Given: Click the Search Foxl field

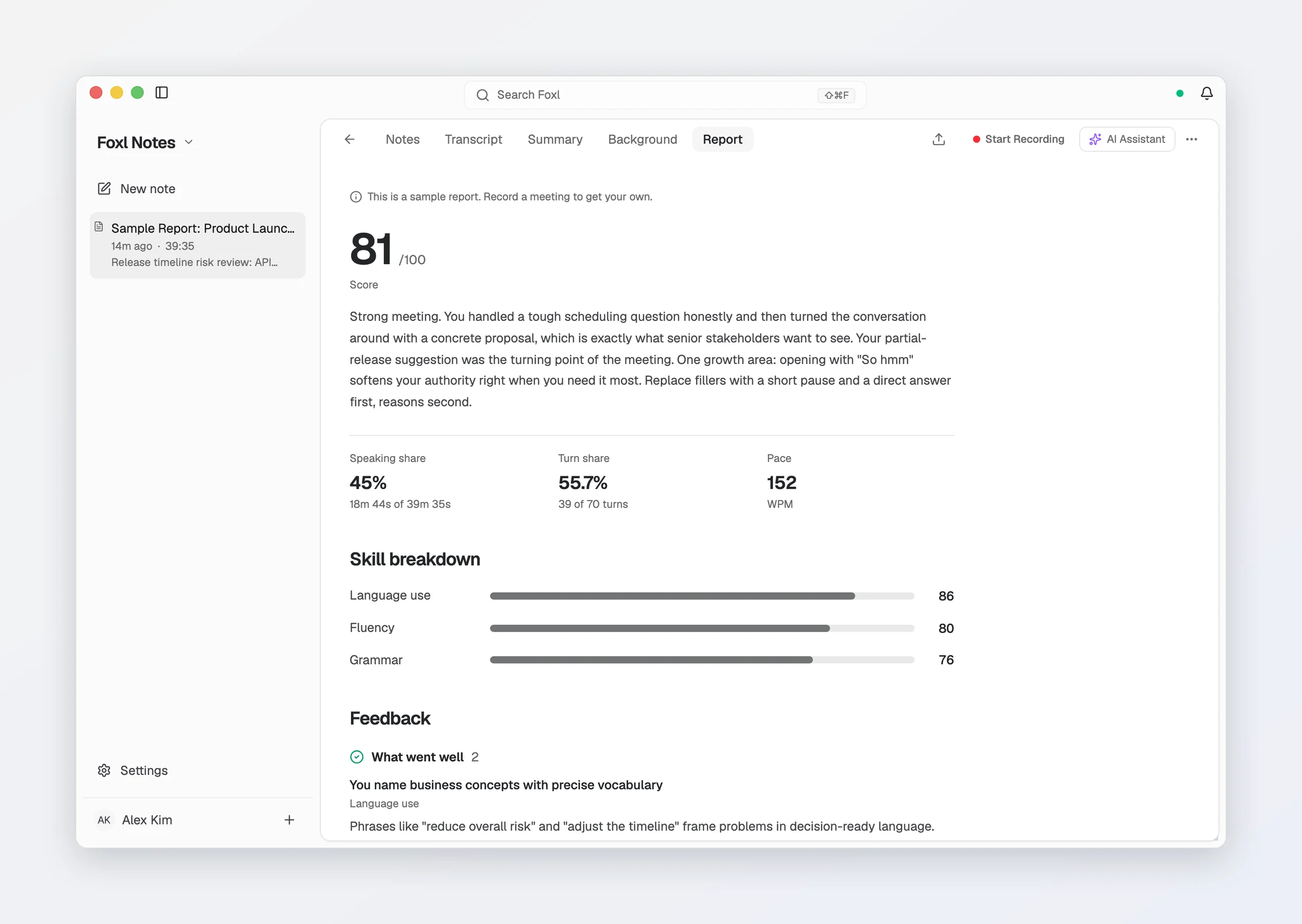Looking at the screenshot, I should (x=665, y=95).
